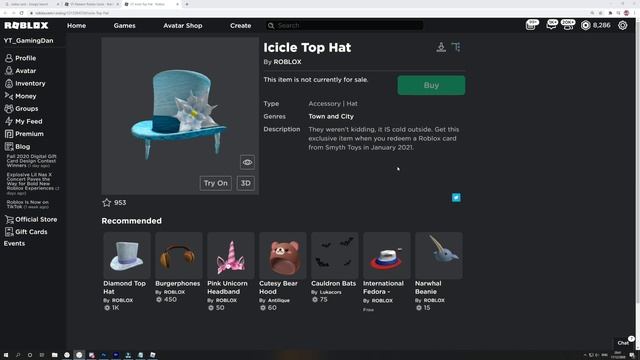This screenshot has width=640, height=360.
Task: Open the taskbar search magnifier
Action: point(18,355)
